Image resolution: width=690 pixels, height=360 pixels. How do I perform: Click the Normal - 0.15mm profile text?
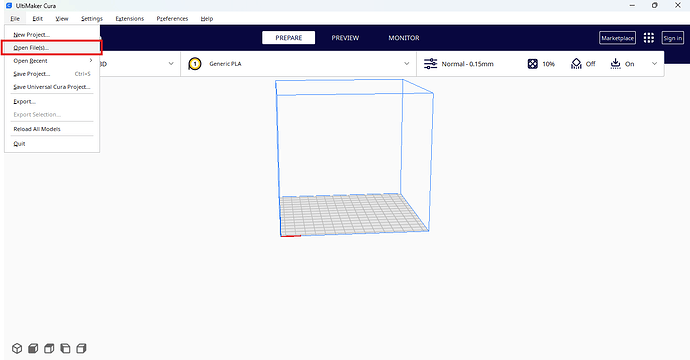point(467,64)
